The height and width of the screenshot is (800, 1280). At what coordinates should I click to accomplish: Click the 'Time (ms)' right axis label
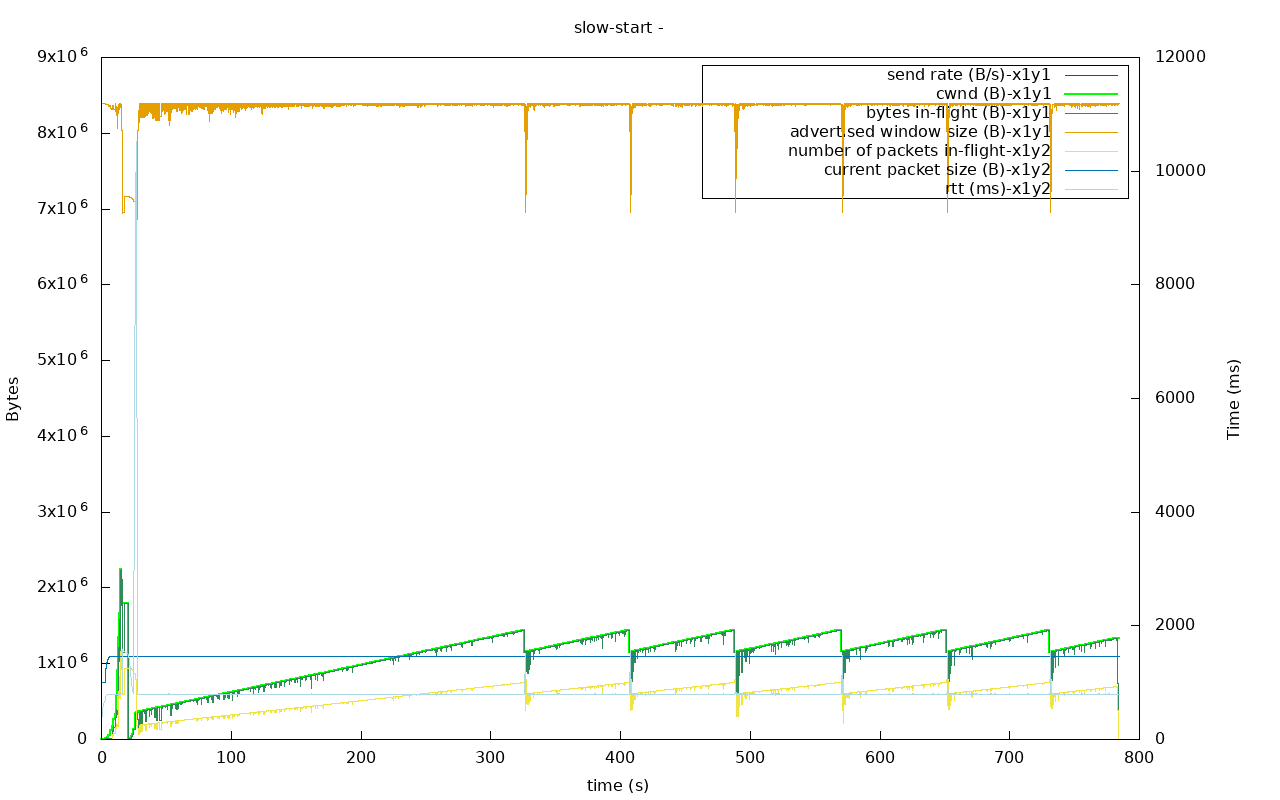click(1234, 398)
